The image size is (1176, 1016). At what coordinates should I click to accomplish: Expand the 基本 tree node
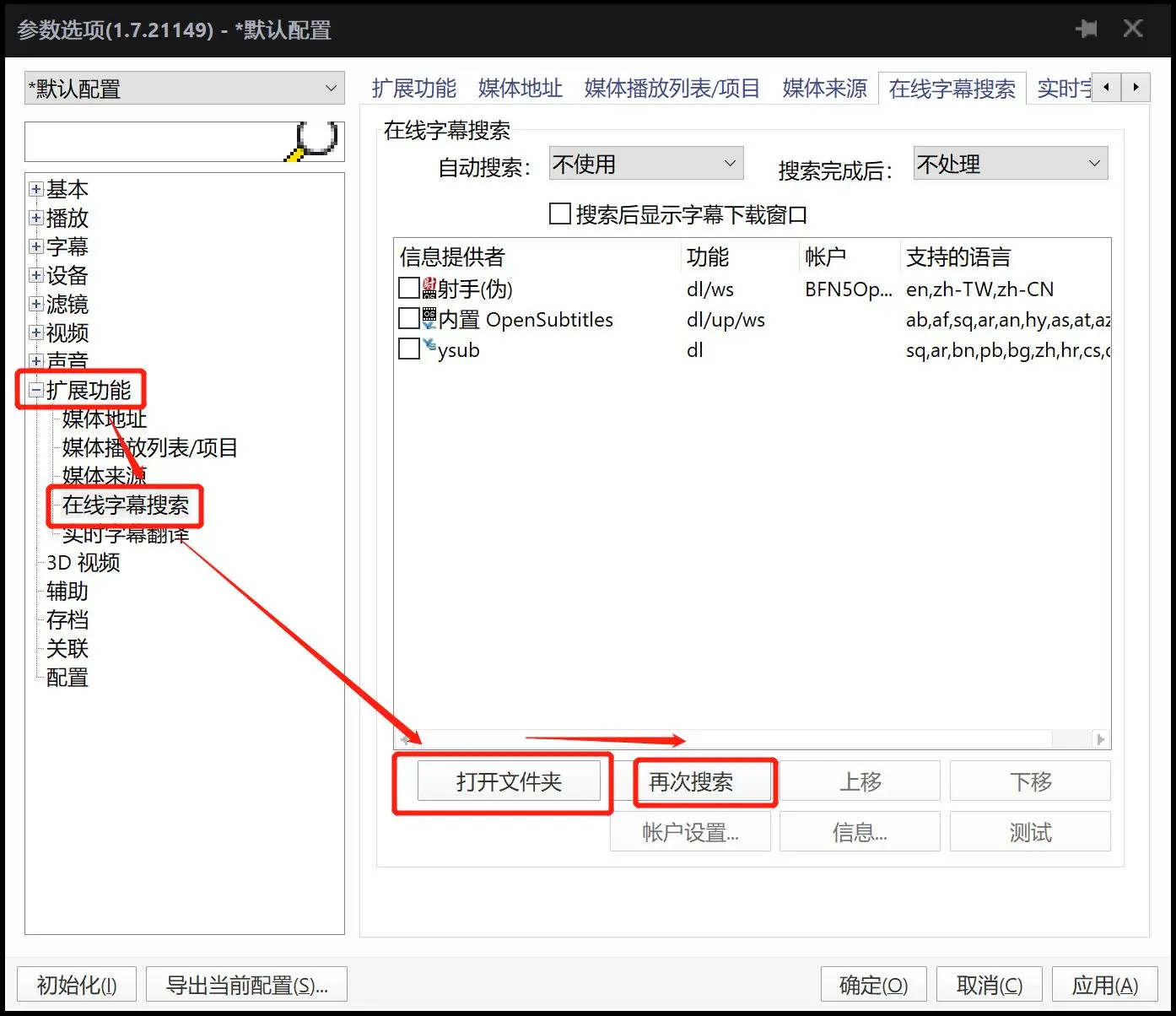36,189
